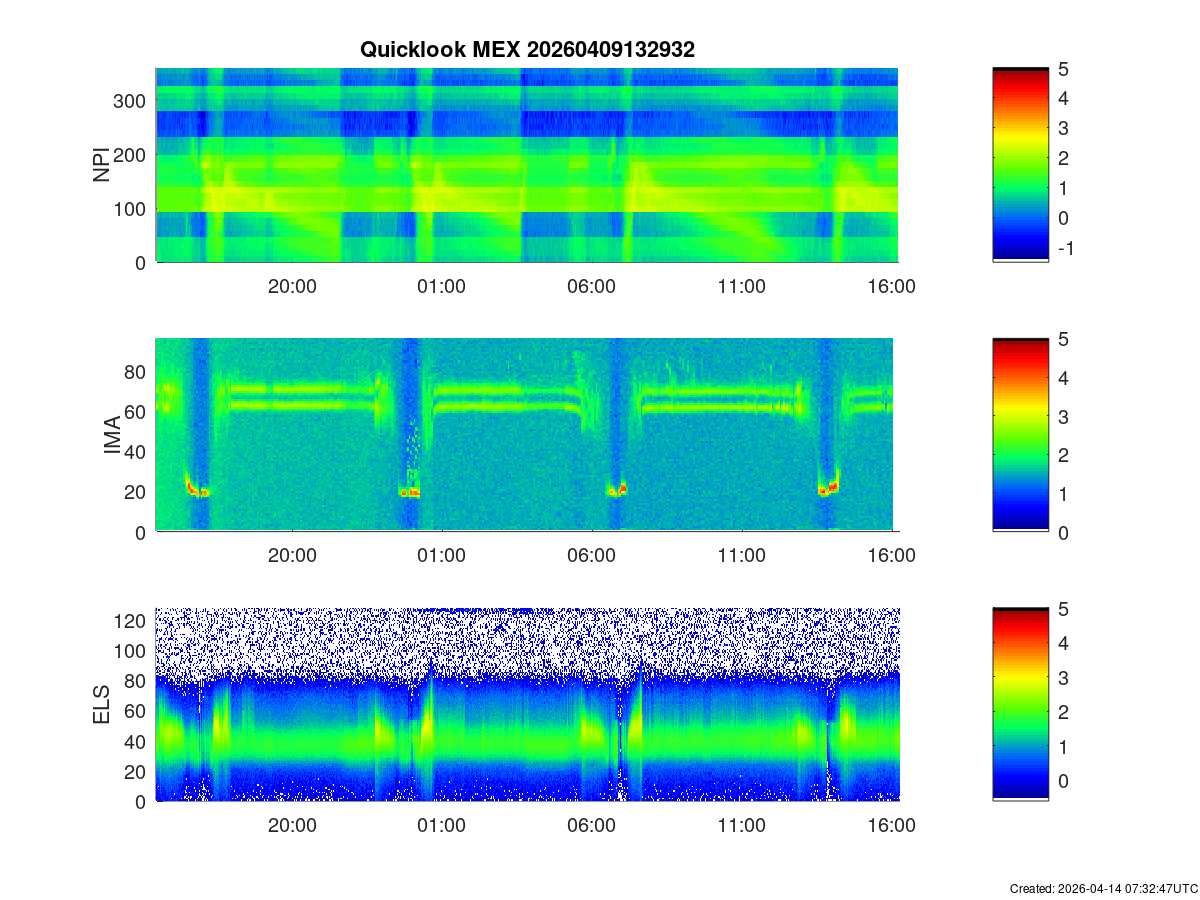Select the 11:00 tick under the NPI plot
This screenshot has width=1200, height=900.
pos(741,286)
